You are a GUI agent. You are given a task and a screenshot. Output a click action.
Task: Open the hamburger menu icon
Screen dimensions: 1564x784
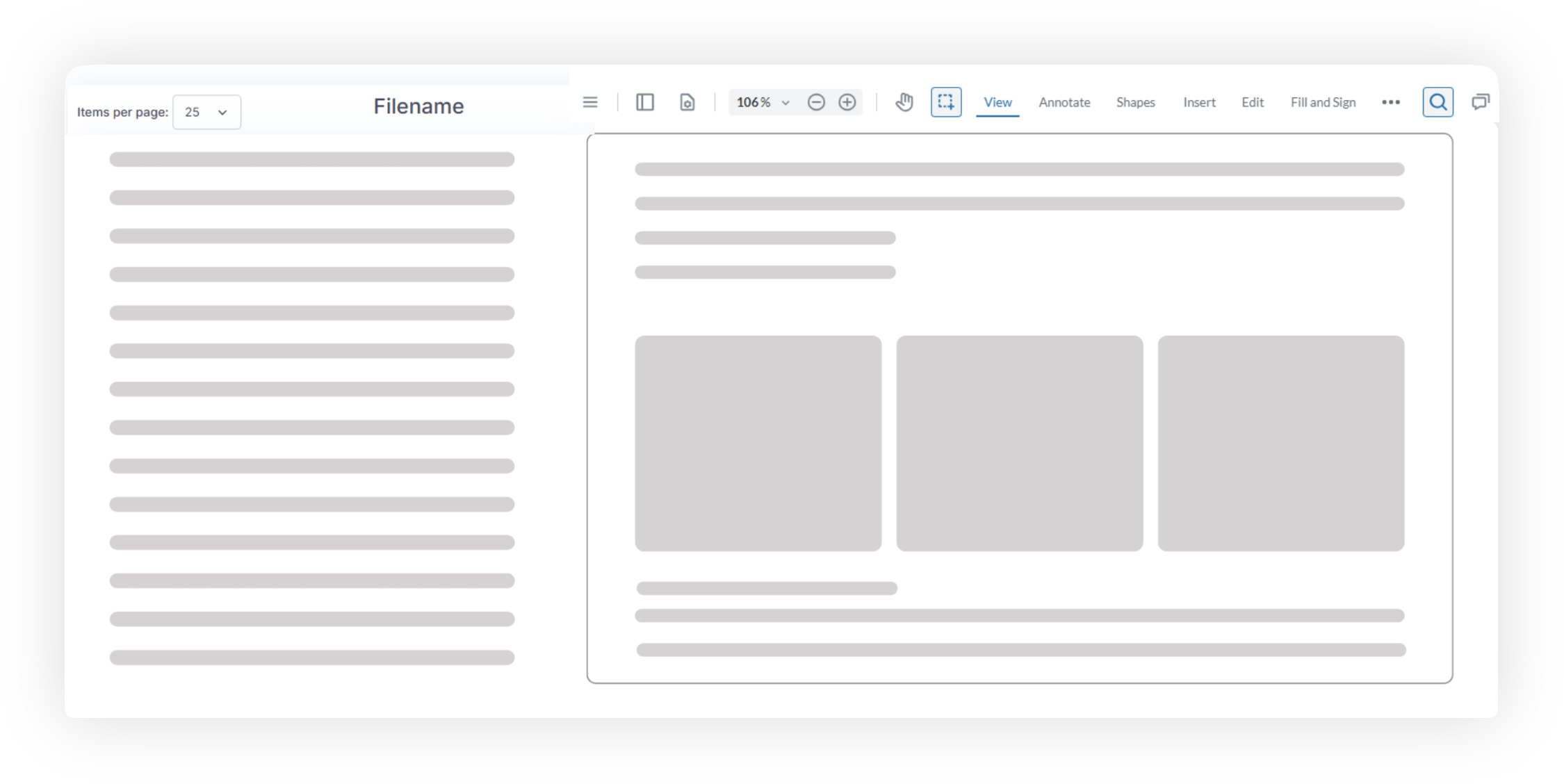coord(589,102)
